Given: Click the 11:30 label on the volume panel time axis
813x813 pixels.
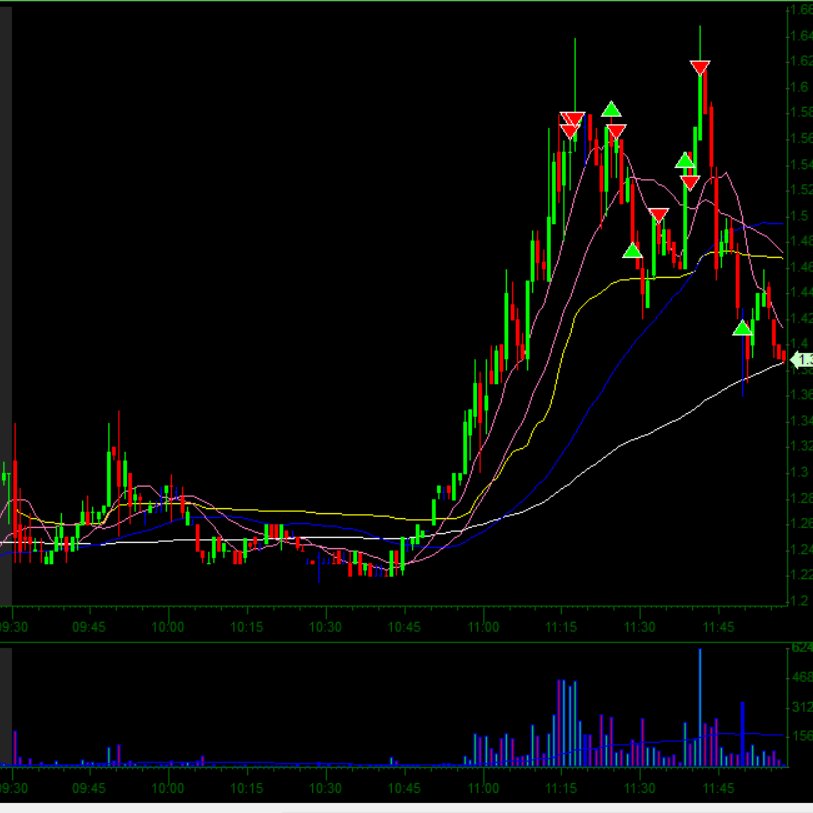Looking at the screenshot, I should click(639, 789).
